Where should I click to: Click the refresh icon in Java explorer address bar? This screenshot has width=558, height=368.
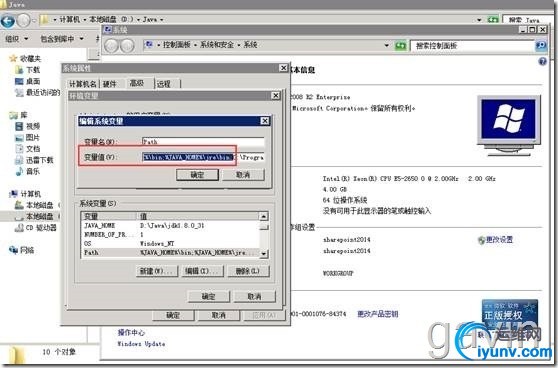(493, 20)
